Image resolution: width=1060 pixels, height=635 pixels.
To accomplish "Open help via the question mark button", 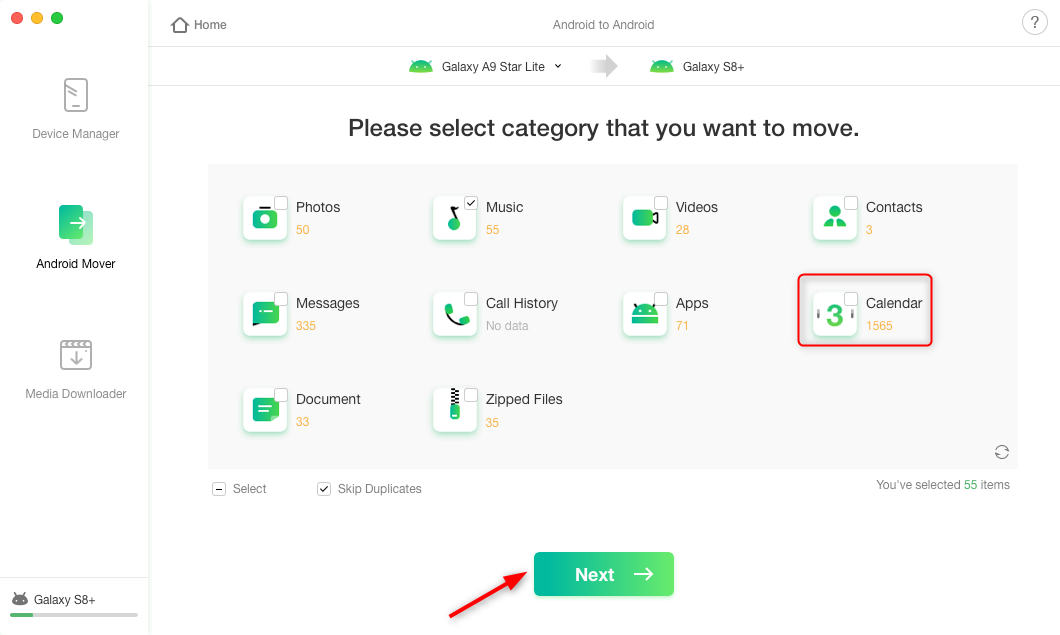I will click(1034, 21).
